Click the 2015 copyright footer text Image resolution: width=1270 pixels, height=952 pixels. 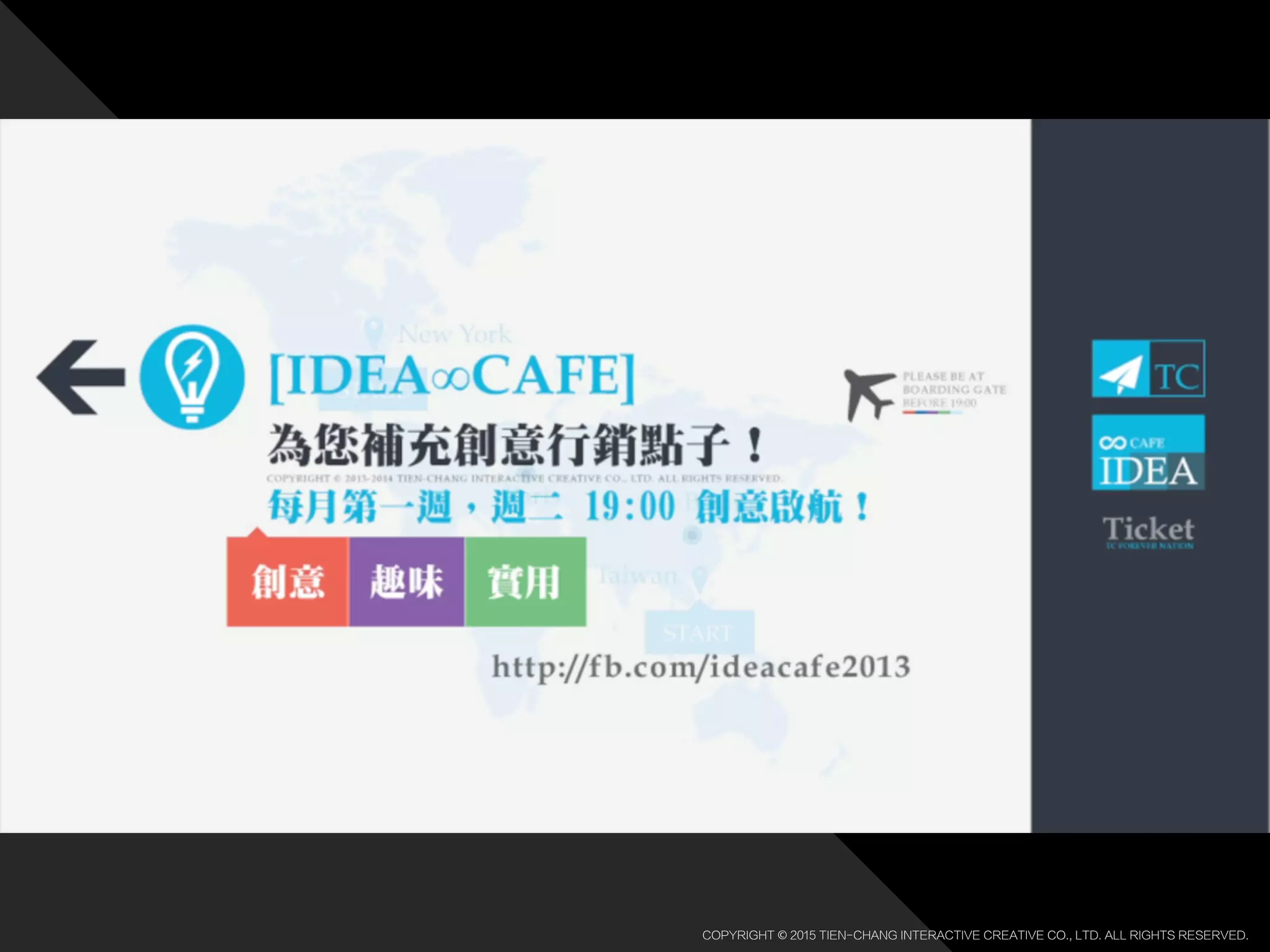click(x=974, y=935)
